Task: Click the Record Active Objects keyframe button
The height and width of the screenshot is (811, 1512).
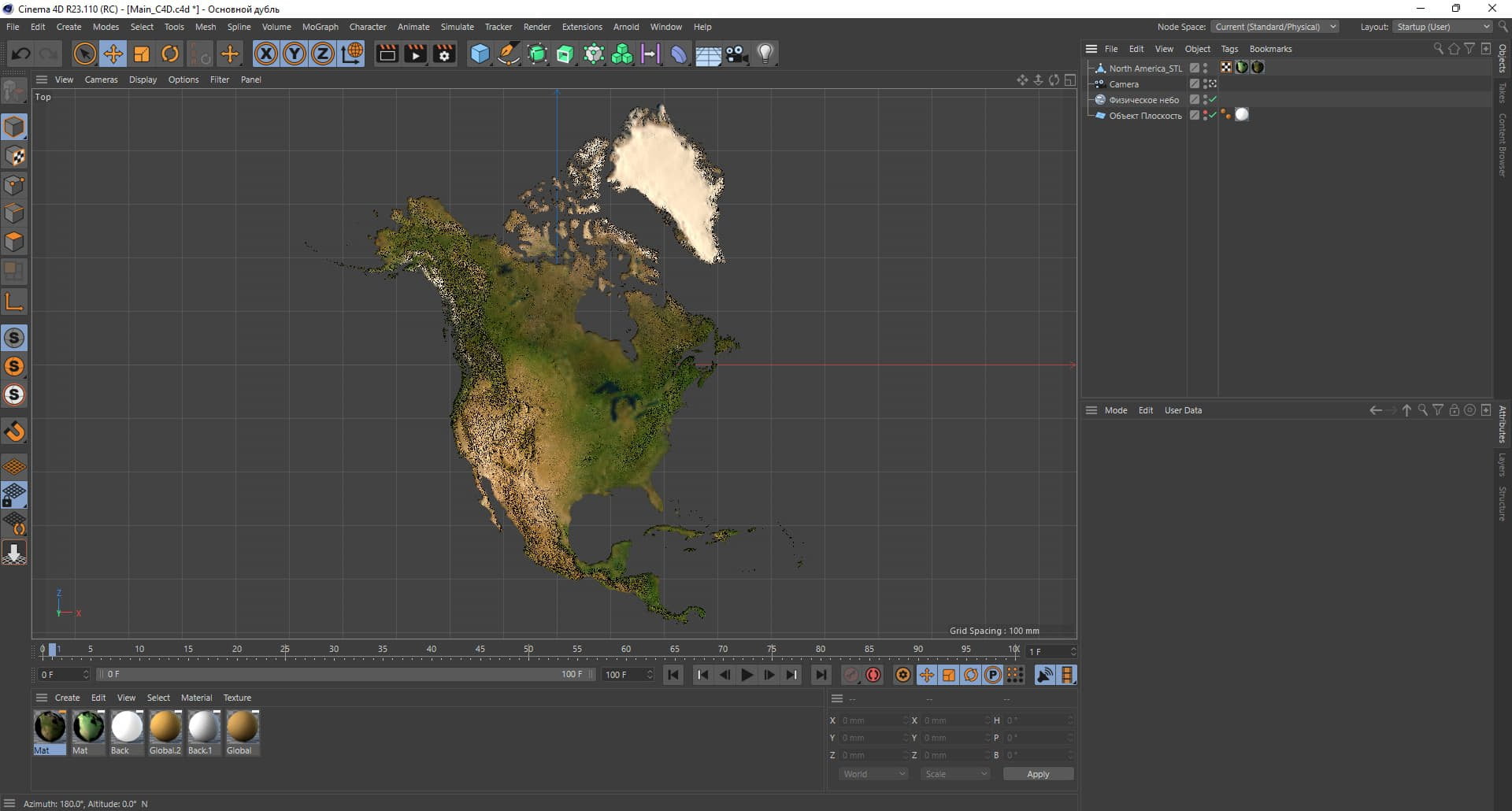Action: [851, 675]
